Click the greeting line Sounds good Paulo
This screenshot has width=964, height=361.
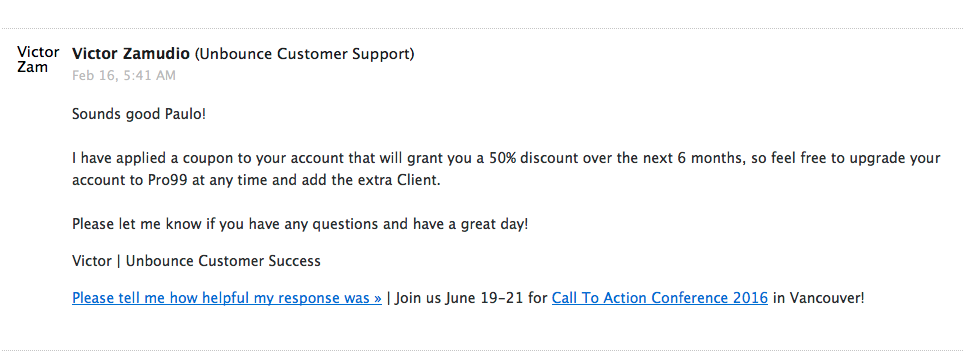click(x=139, y=114)
